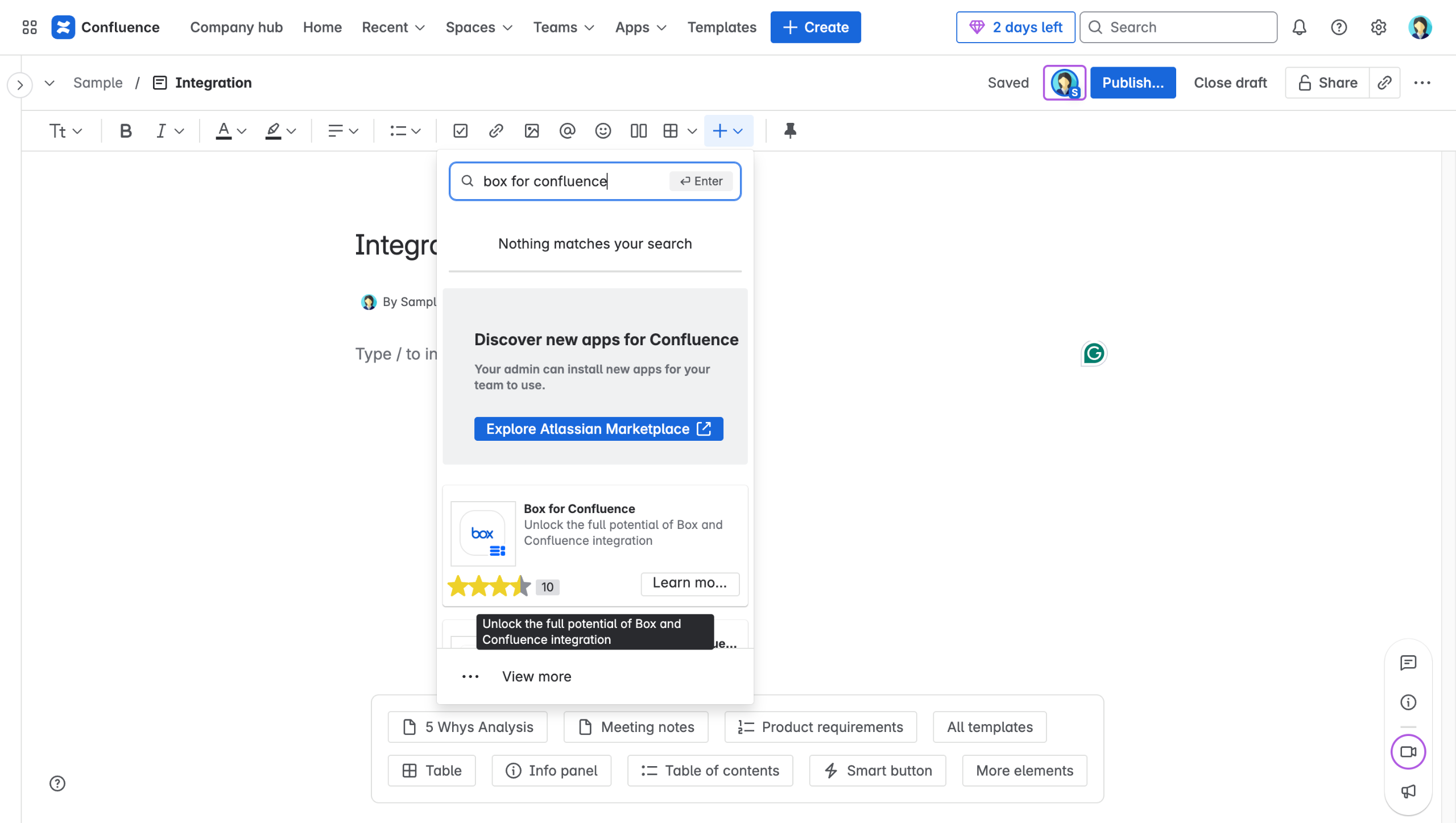Click the pin toolbar icon

[x=790, y=131]
